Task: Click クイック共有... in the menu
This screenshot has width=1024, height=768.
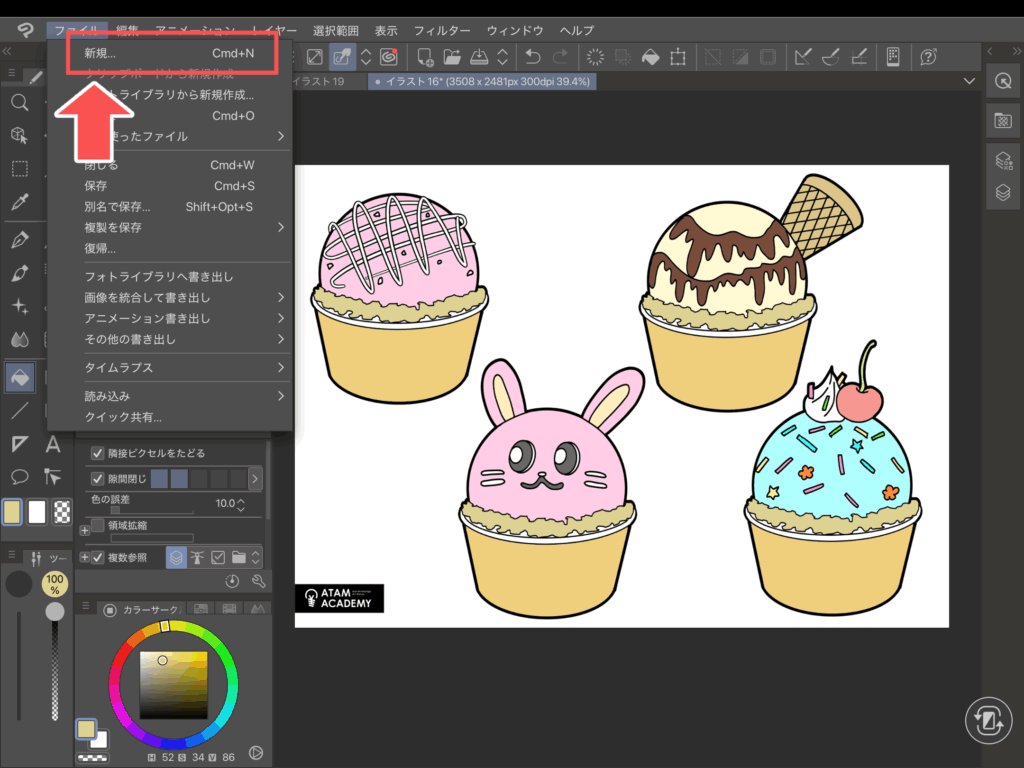Action: pos(123,417)
